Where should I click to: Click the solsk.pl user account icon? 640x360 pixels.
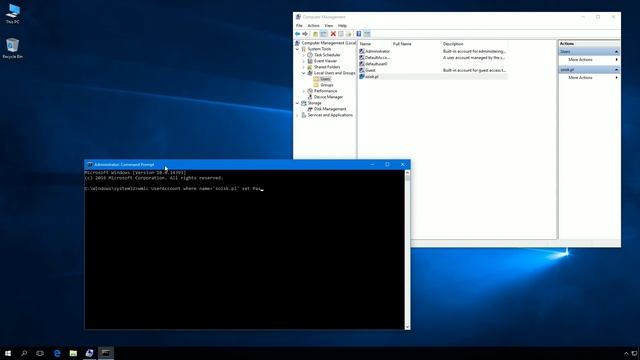click(x=362, y=76)
